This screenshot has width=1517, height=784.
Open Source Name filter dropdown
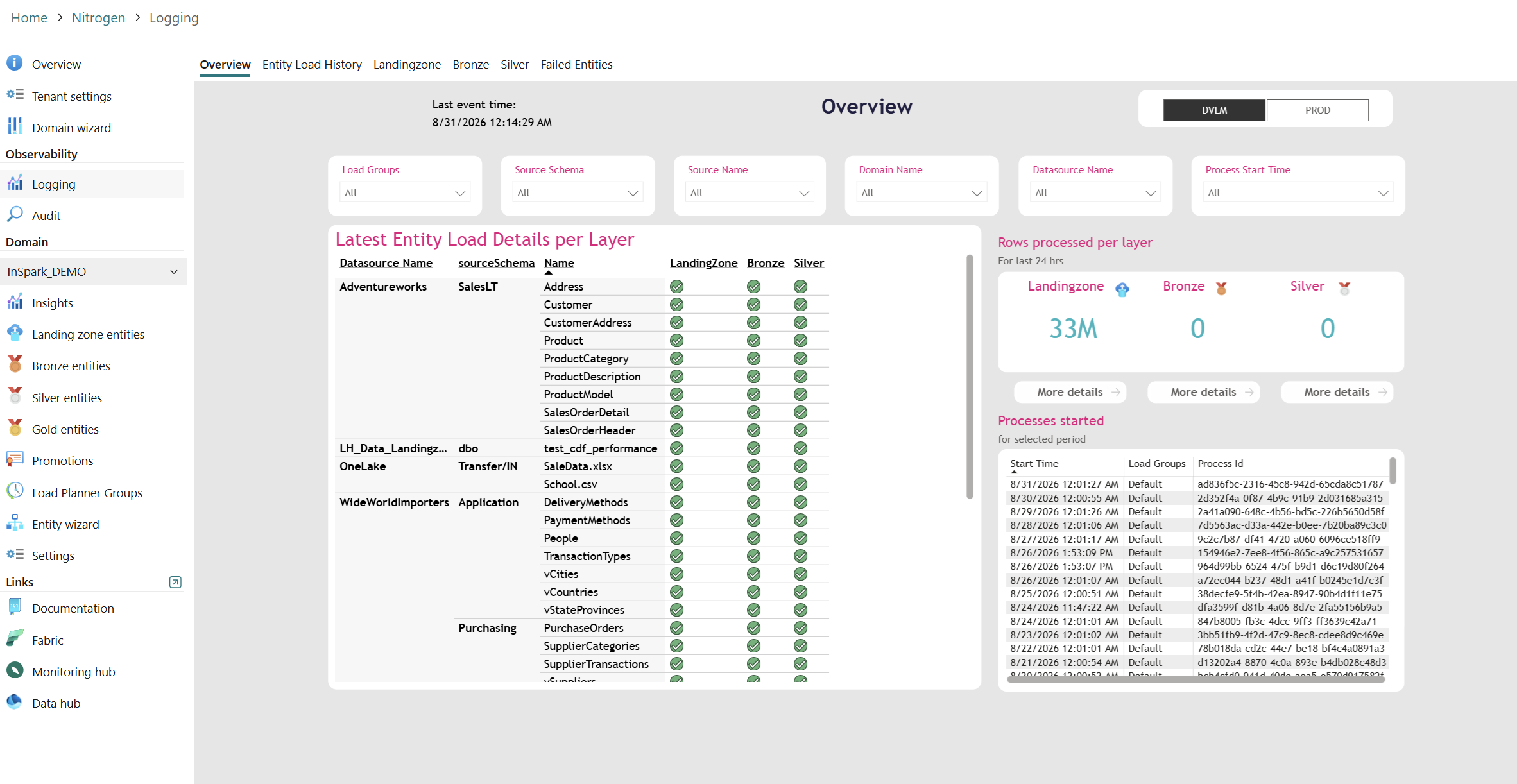point(750,192)
